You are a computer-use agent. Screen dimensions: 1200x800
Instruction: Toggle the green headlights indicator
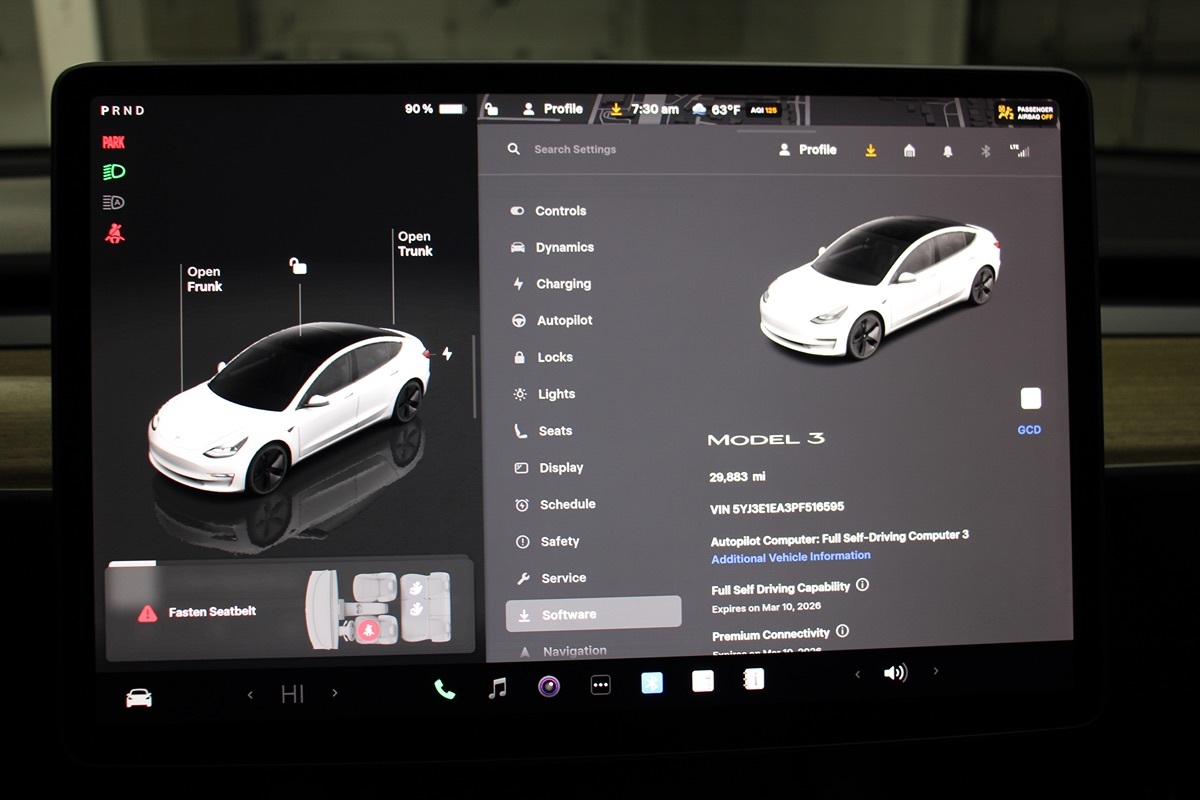(114, 172)
